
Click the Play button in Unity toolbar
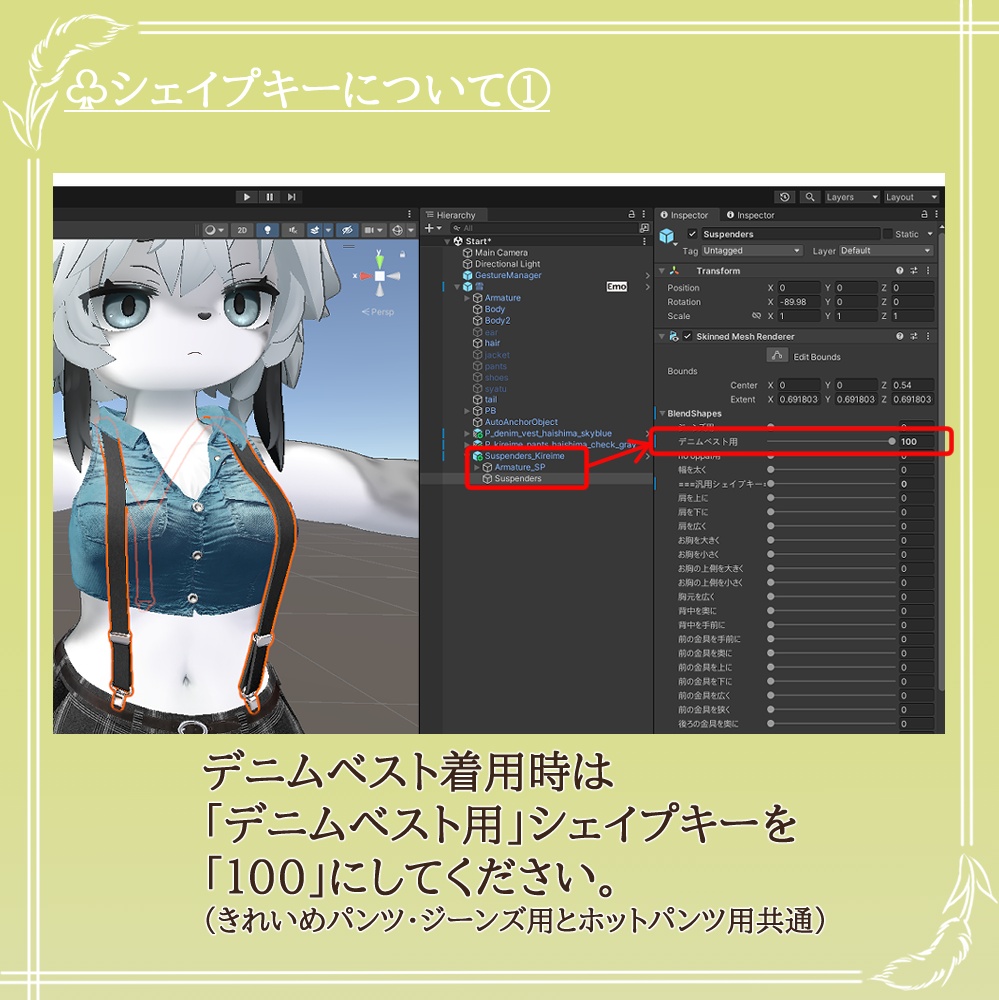[x=247, y=197]
